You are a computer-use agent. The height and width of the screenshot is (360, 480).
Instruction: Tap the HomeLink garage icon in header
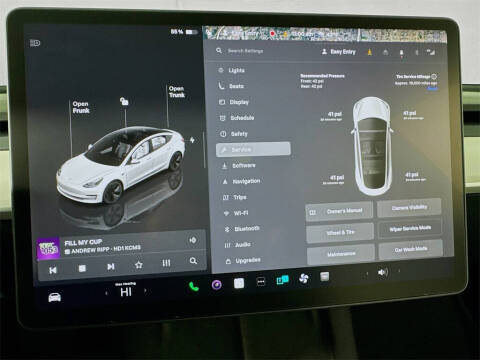pyautogui.click(x=386, y=52)
